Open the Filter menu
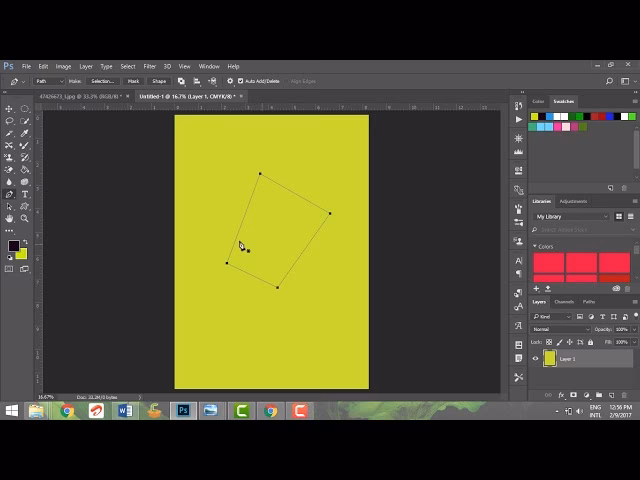 149,67
